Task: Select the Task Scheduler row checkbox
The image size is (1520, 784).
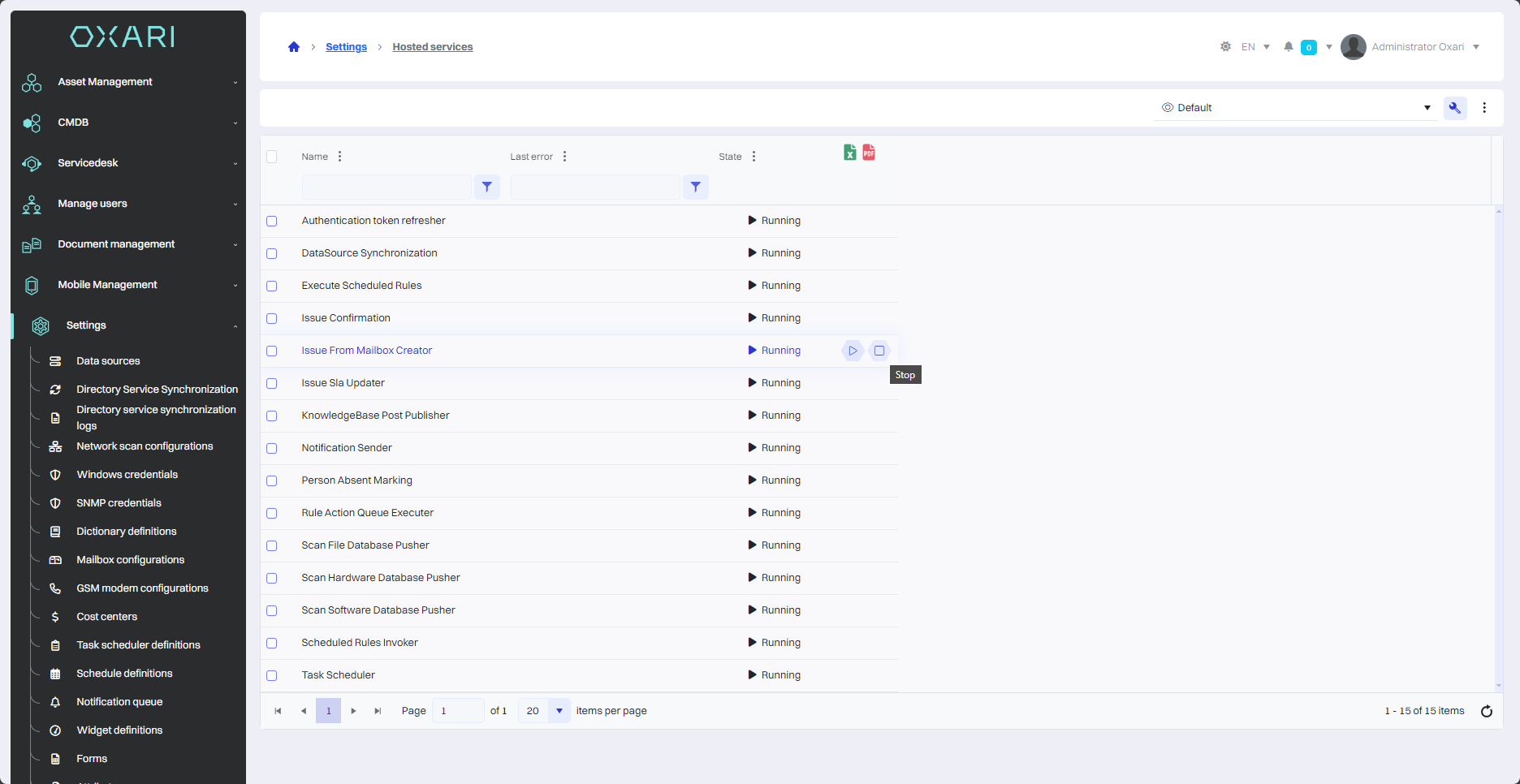Action: pos(272,675)
